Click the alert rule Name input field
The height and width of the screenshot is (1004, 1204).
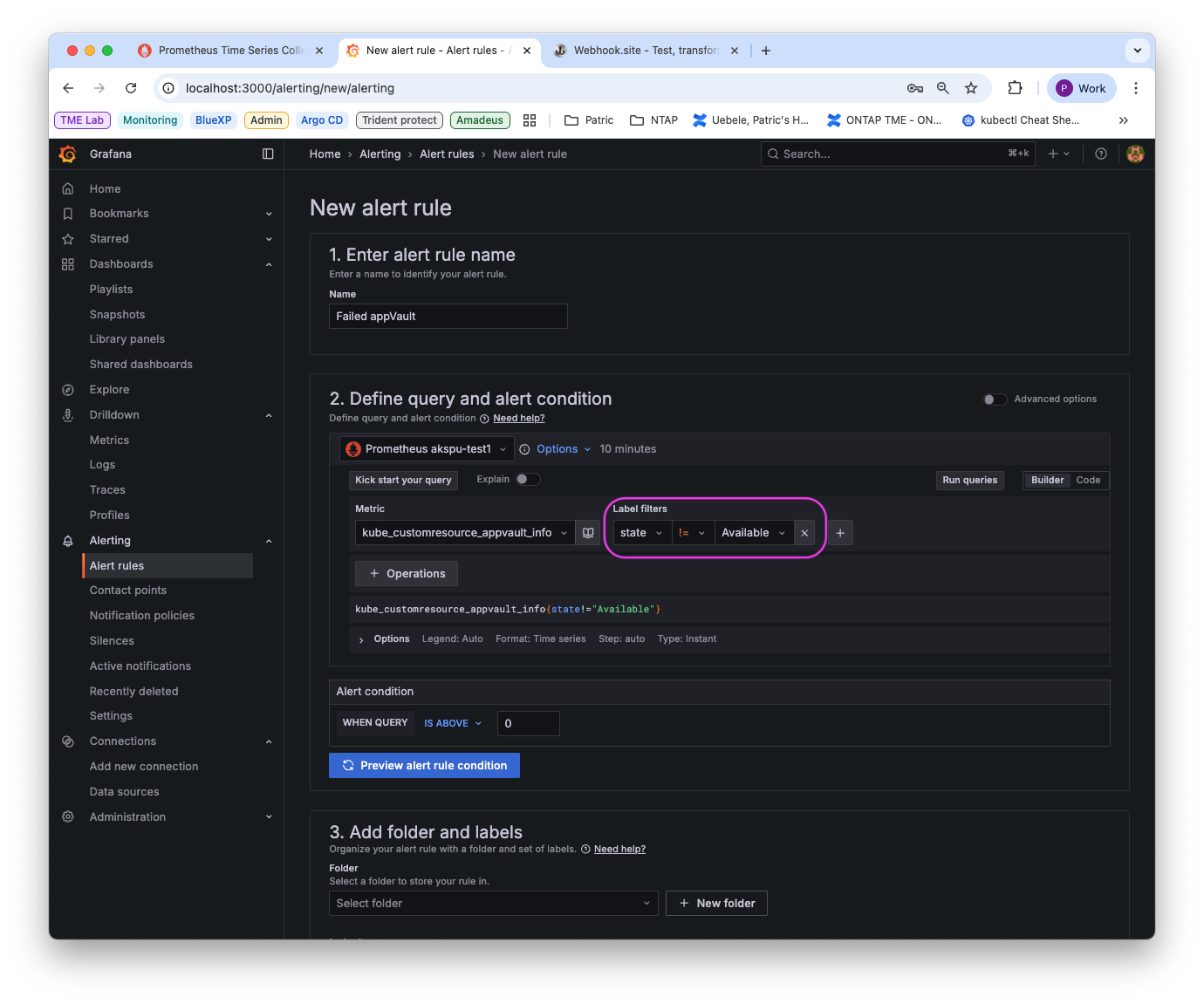click(448, 317)
